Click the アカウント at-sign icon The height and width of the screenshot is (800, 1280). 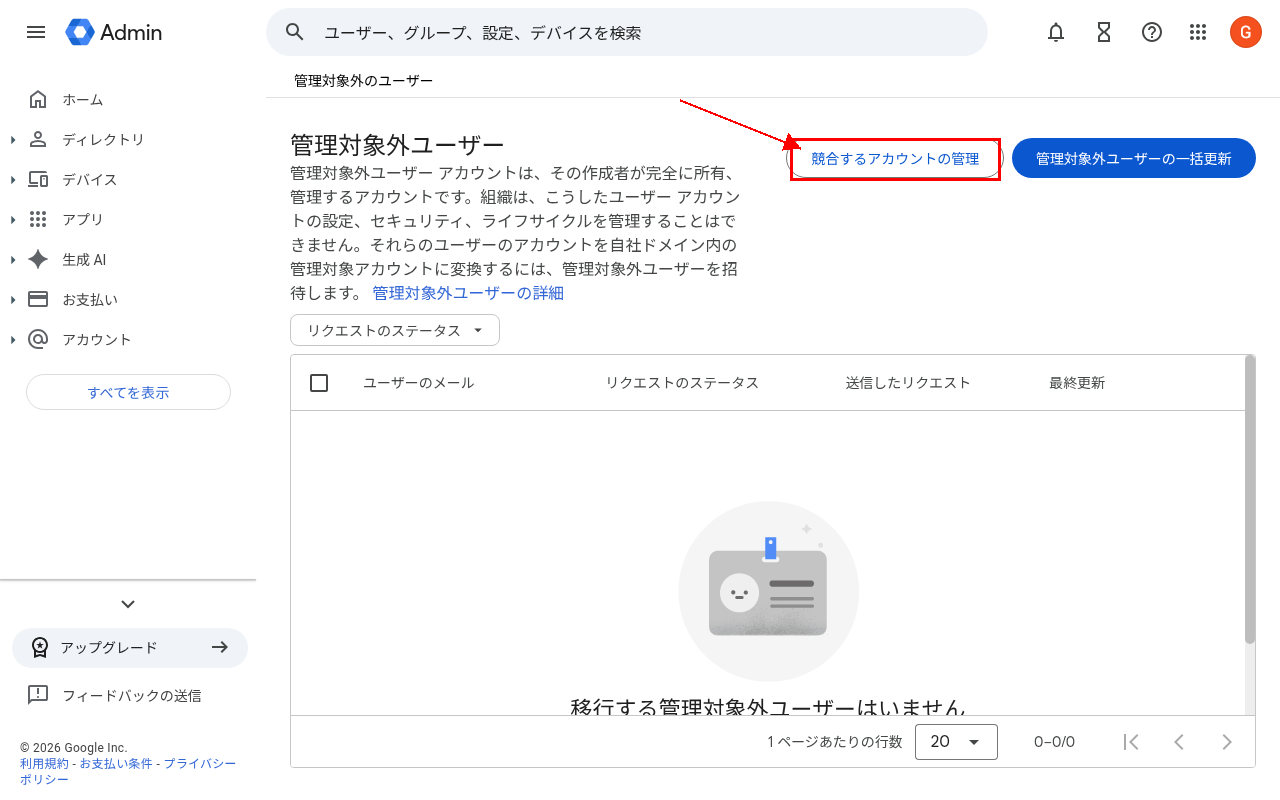tap(38, 339)
